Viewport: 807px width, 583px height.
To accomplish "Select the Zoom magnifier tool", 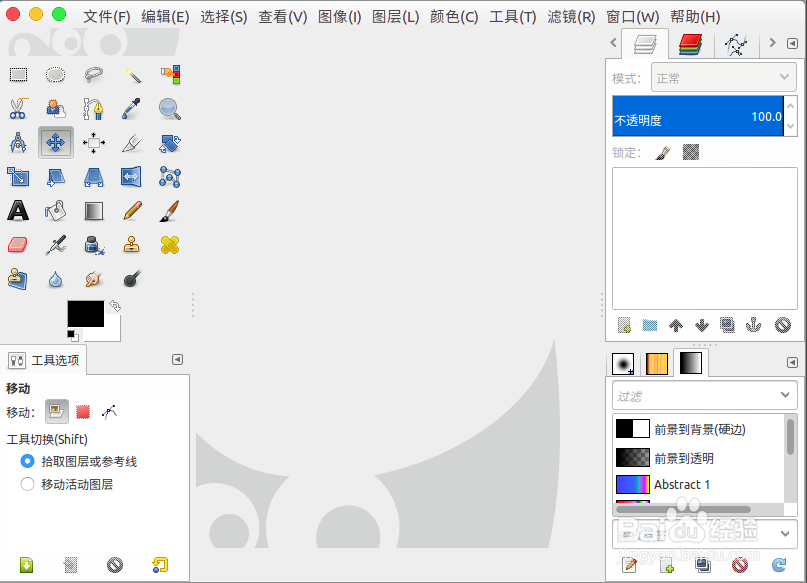I will point(170,109).
